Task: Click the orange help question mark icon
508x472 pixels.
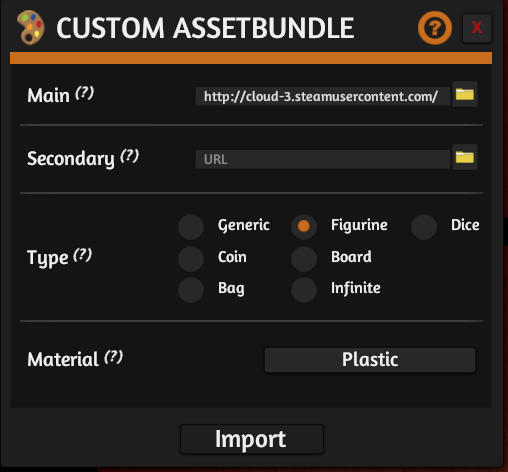Action: click(435, 28)
